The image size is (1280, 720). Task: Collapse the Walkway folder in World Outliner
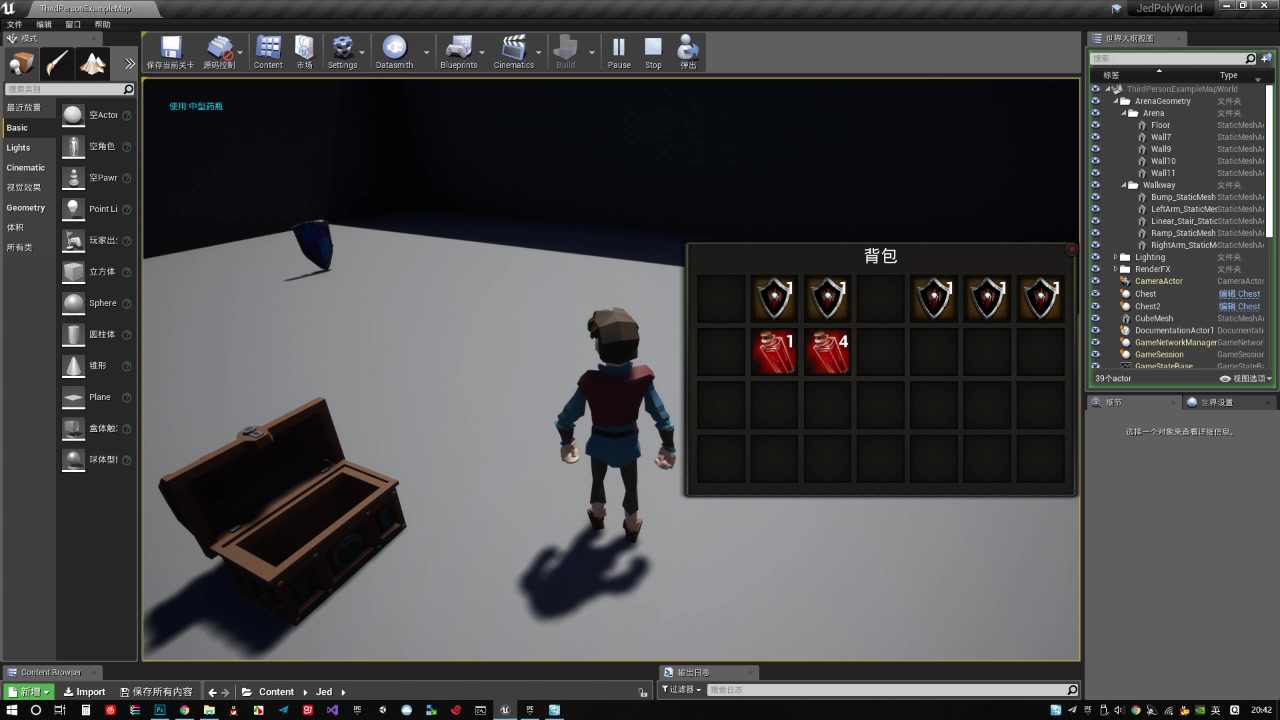click(x=1124, y=185)
